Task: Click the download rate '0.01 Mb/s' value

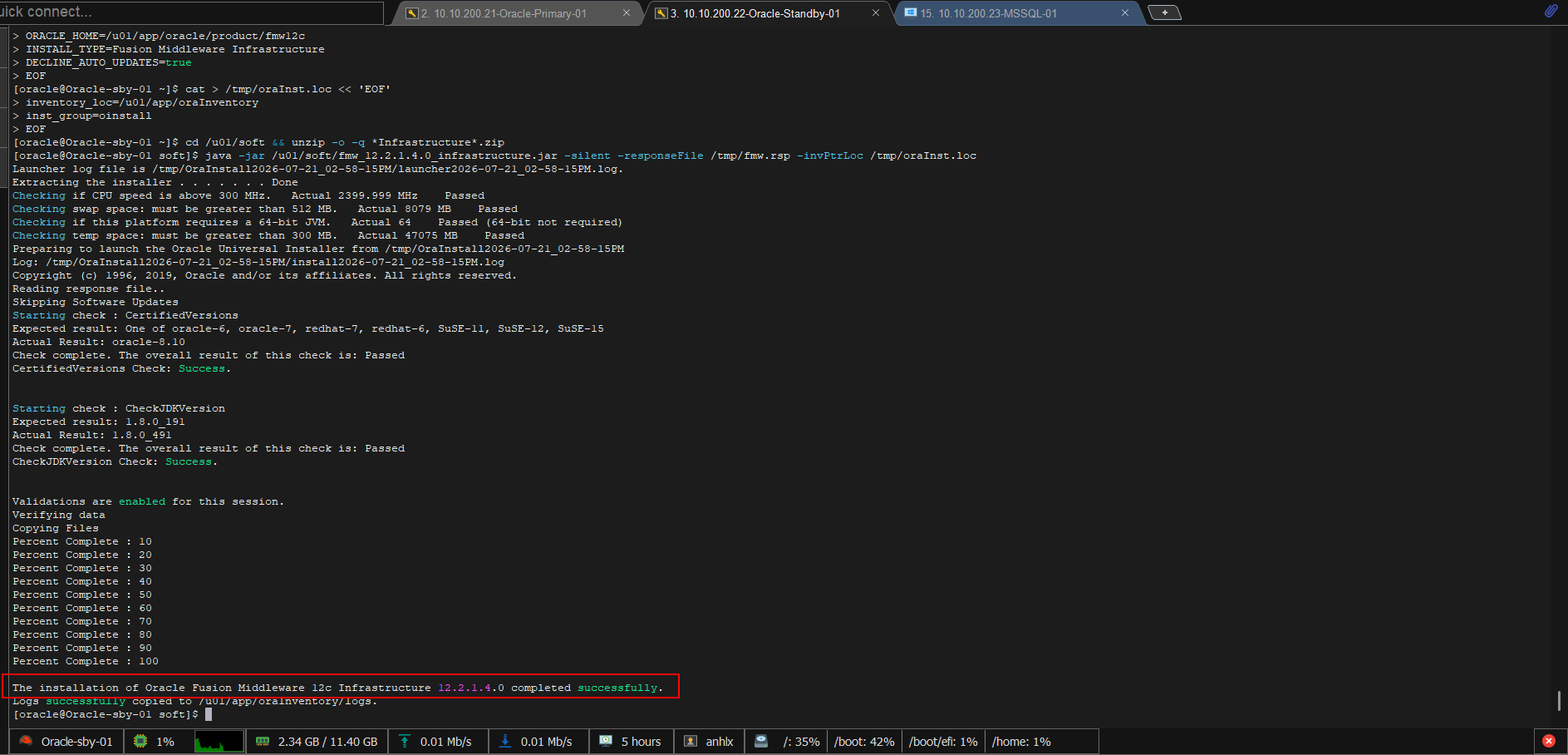Action: 546,742
